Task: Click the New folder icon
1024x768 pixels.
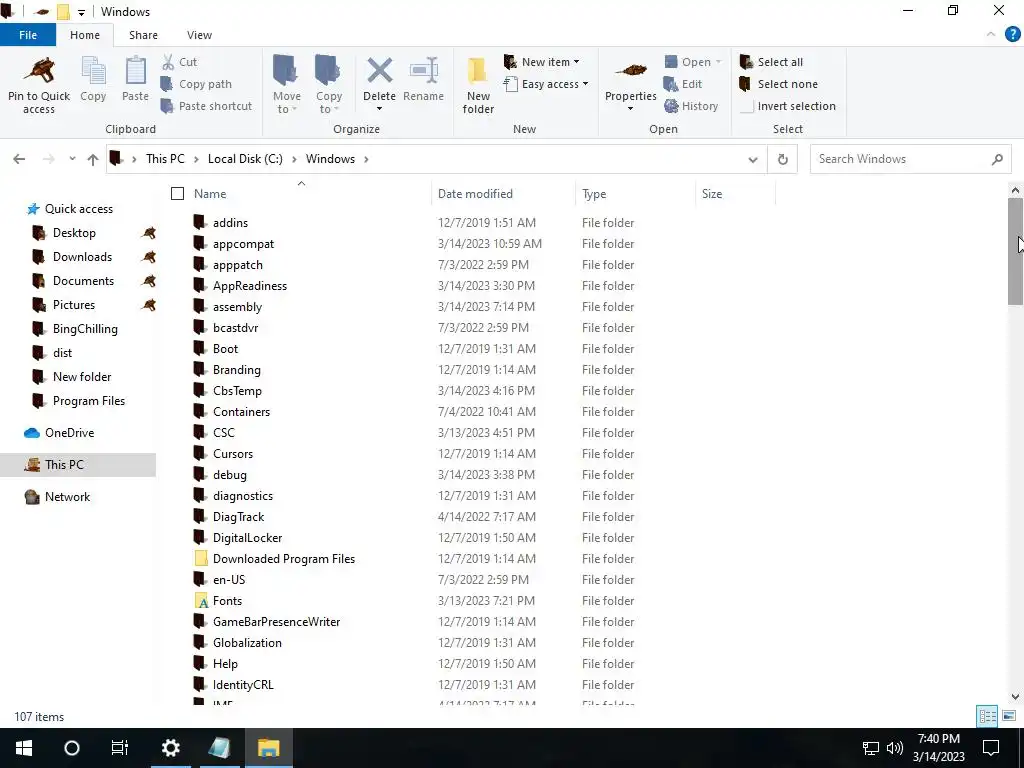Action: pyautogui.click(x=477, y=71)
